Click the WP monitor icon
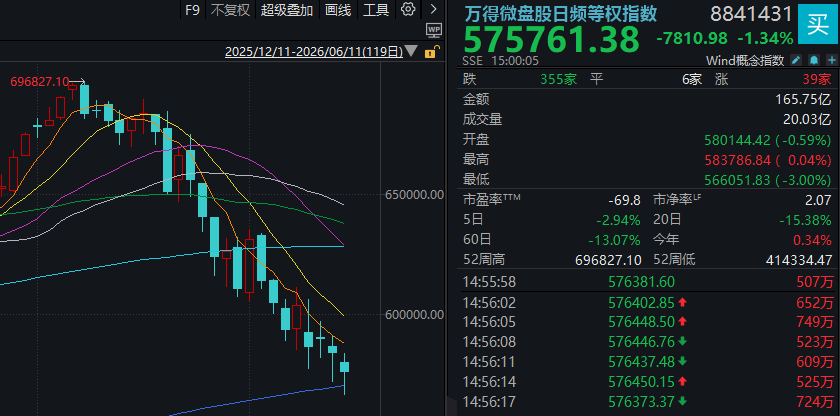Screen dimensions: 840x416 pyautogui.click(x=434, y=29)
